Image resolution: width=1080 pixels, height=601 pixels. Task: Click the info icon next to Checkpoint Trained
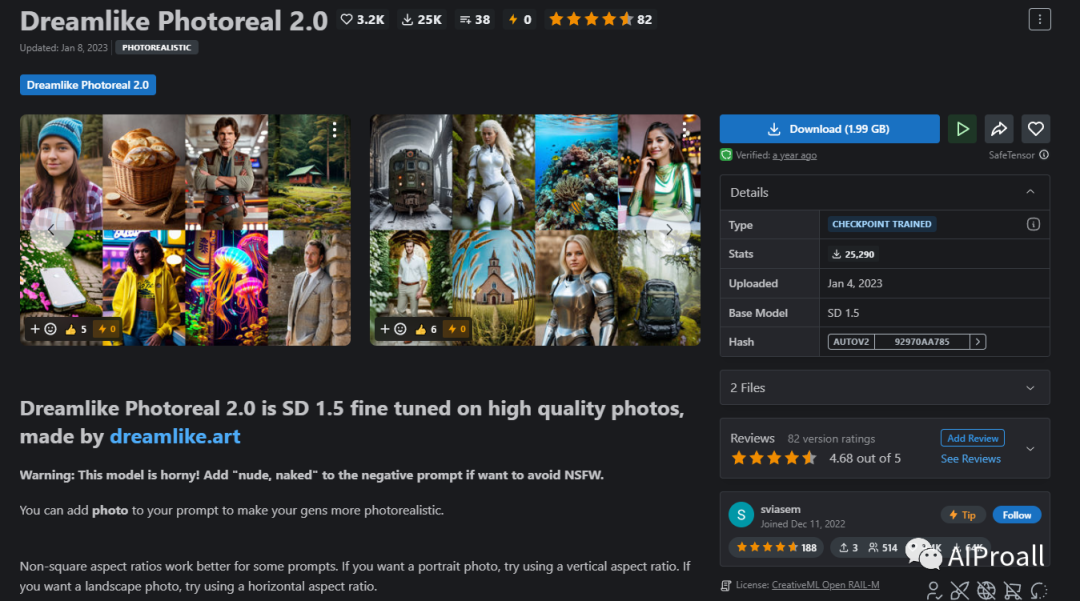(1033, 224)
